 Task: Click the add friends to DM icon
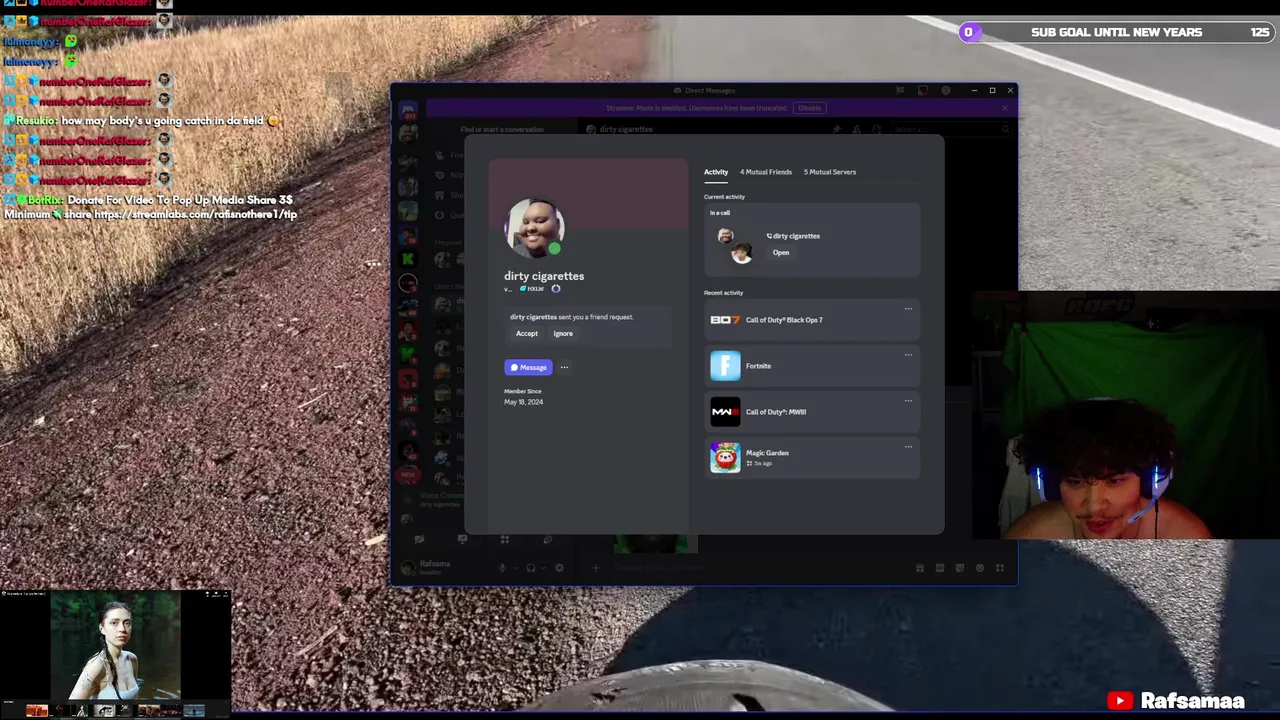click(x=857, y=129)
